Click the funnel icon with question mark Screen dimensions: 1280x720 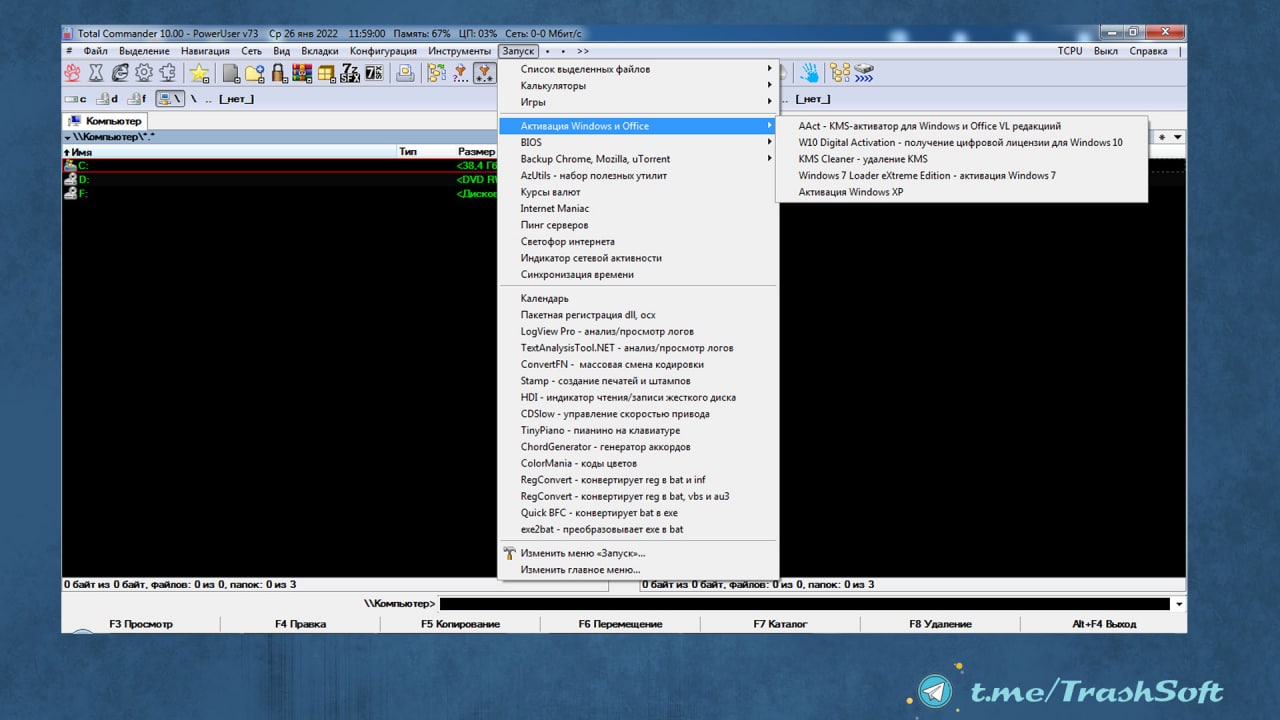[x=461, y=72]
